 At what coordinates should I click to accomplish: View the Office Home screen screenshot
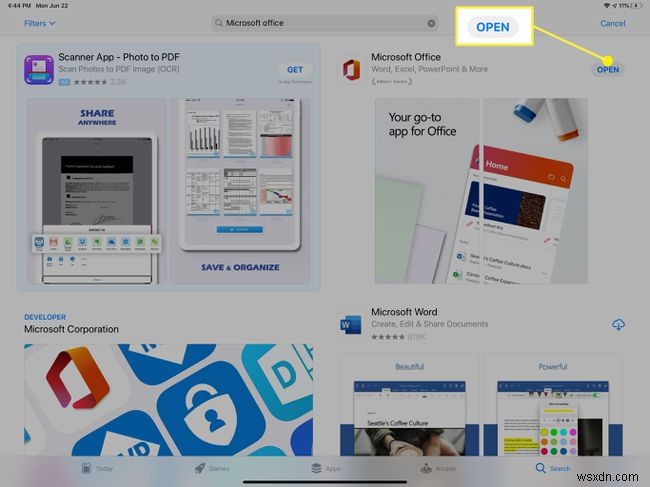coord(536,191)
